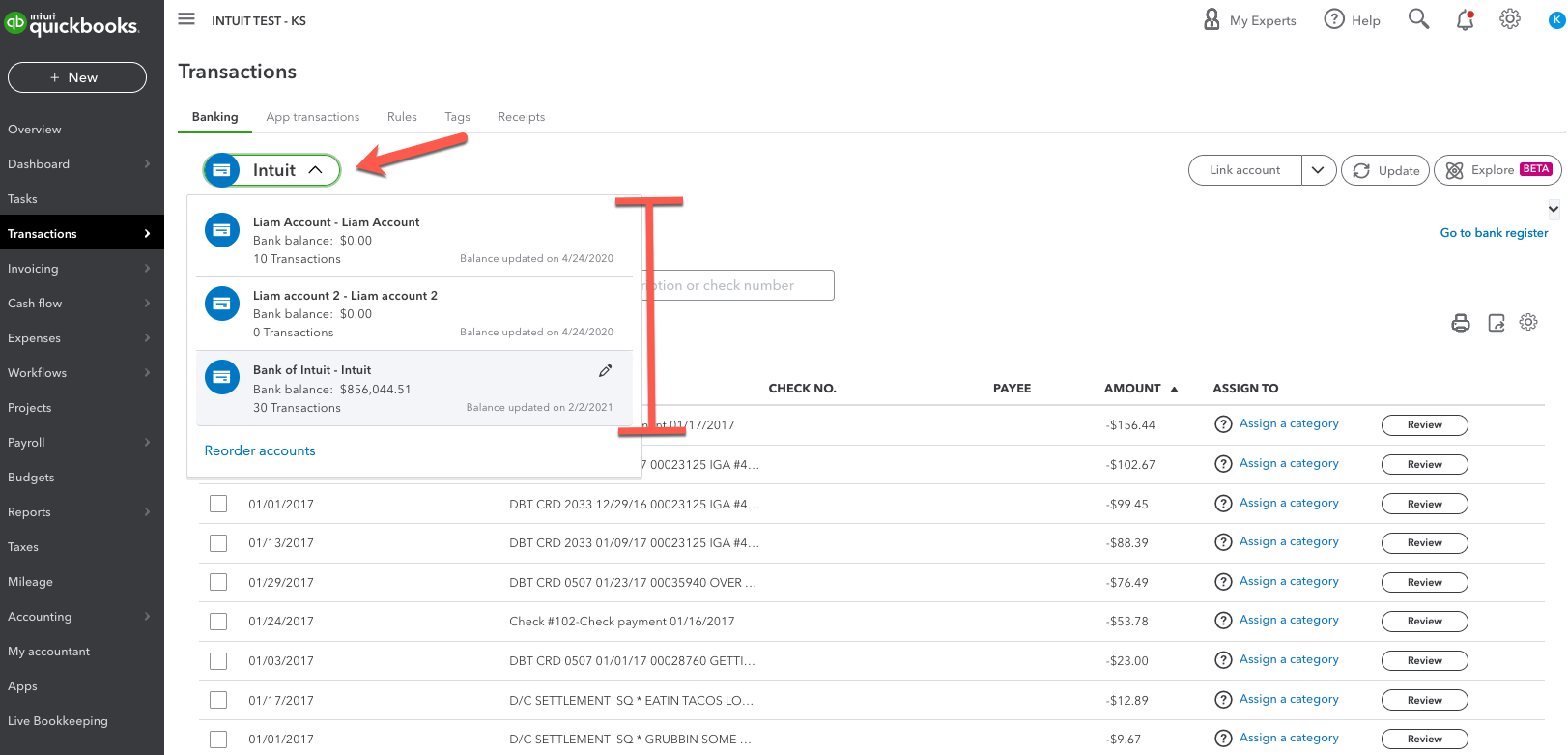Expand the Dashboard sidebar item
The width and height of the screenshot is (1568, 755).
pyautogui.click(x=147, y=164)
